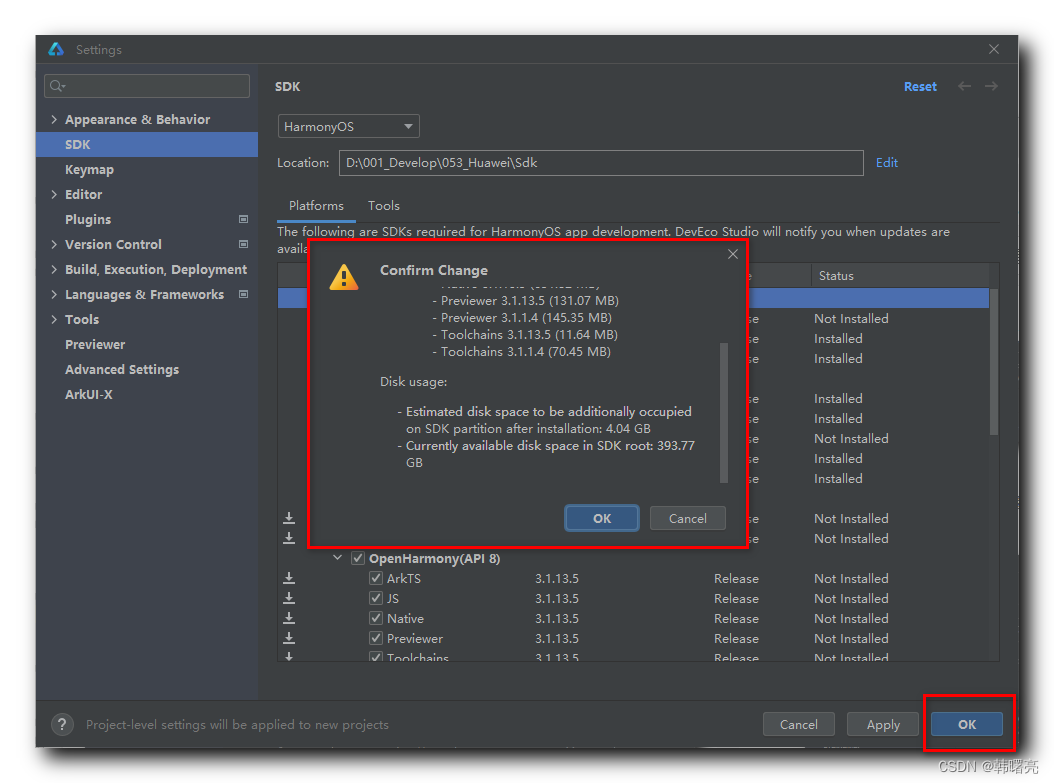Toggle the JS 3.1.13.5 checkbox
The height and width of the screenshot is (783, 1054).
click(x=376, y=599)
